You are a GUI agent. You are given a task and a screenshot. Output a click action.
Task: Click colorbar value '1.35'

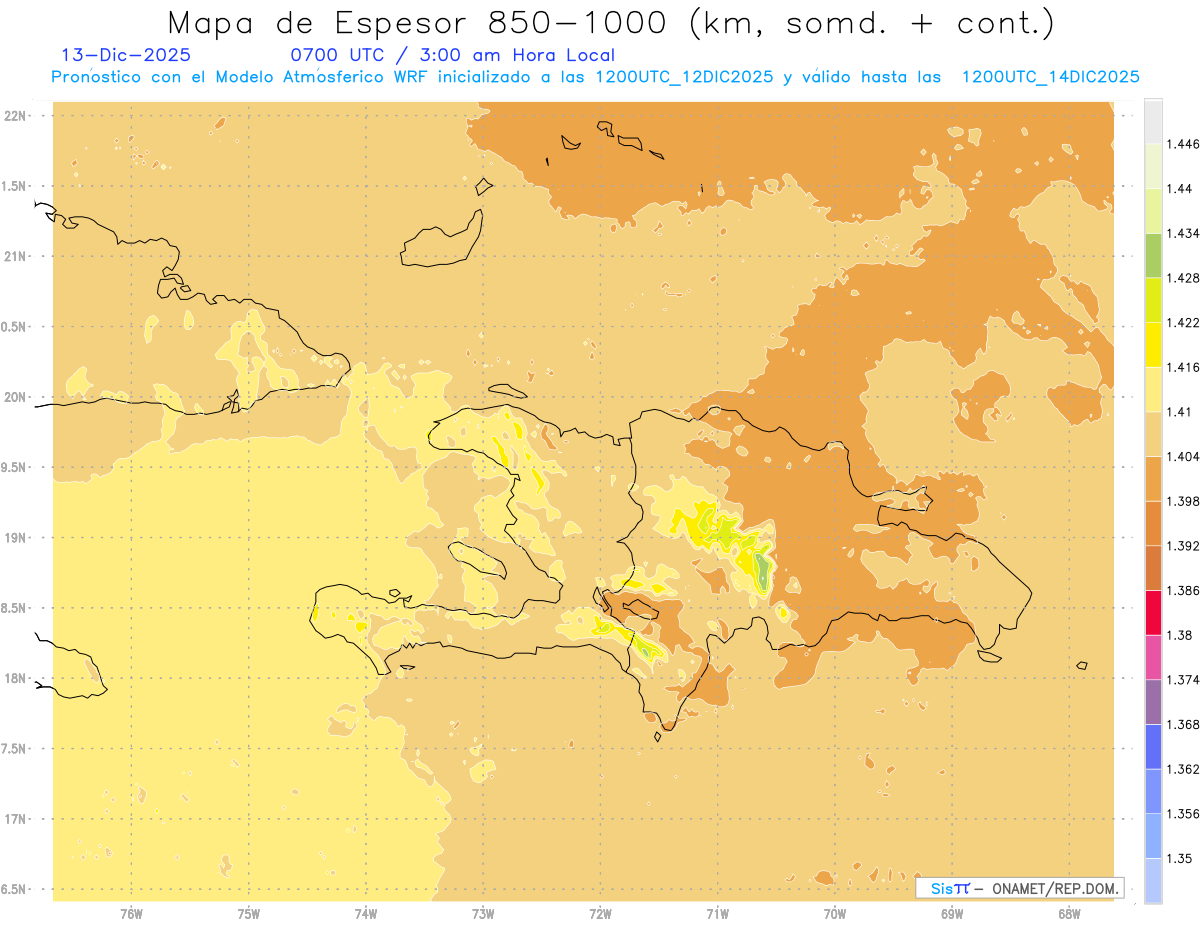coord(1177,859)
